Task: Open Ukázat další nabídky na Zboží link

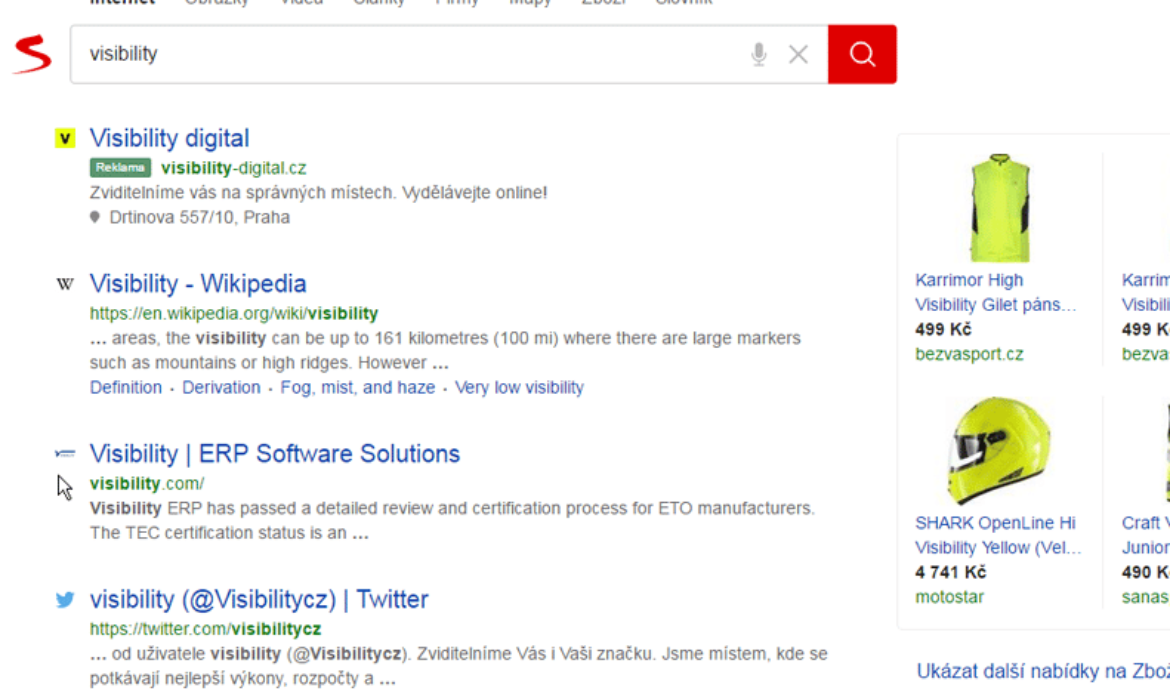Action: tap(1042, 671)
